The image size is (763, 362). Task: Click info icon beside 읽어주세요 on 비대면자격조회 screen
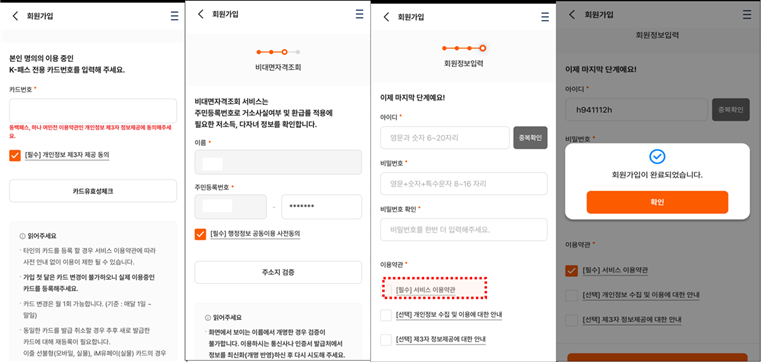pyautogui.click(x=208, y=318)
